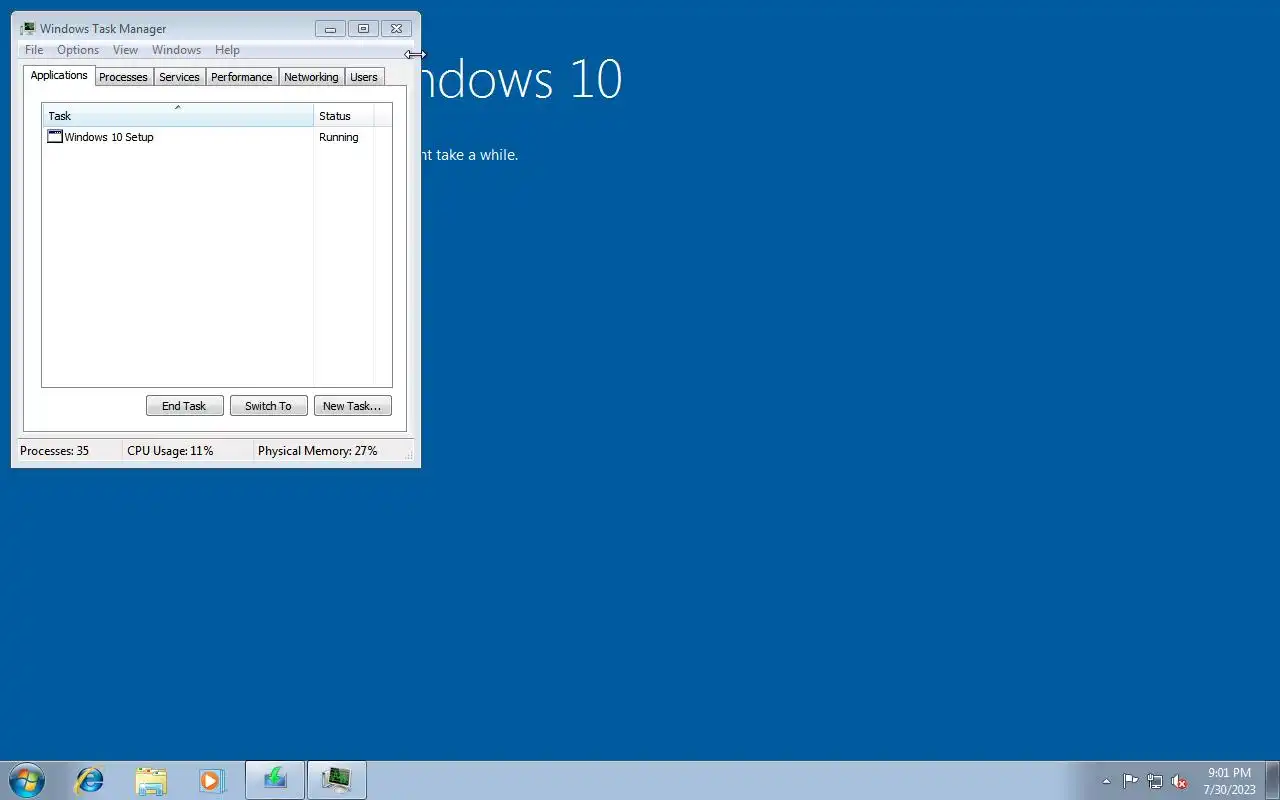Open the Action Center flag icon
Image resolution: width=1280 pixels, height=800 pixels.
pos(1130,781)
